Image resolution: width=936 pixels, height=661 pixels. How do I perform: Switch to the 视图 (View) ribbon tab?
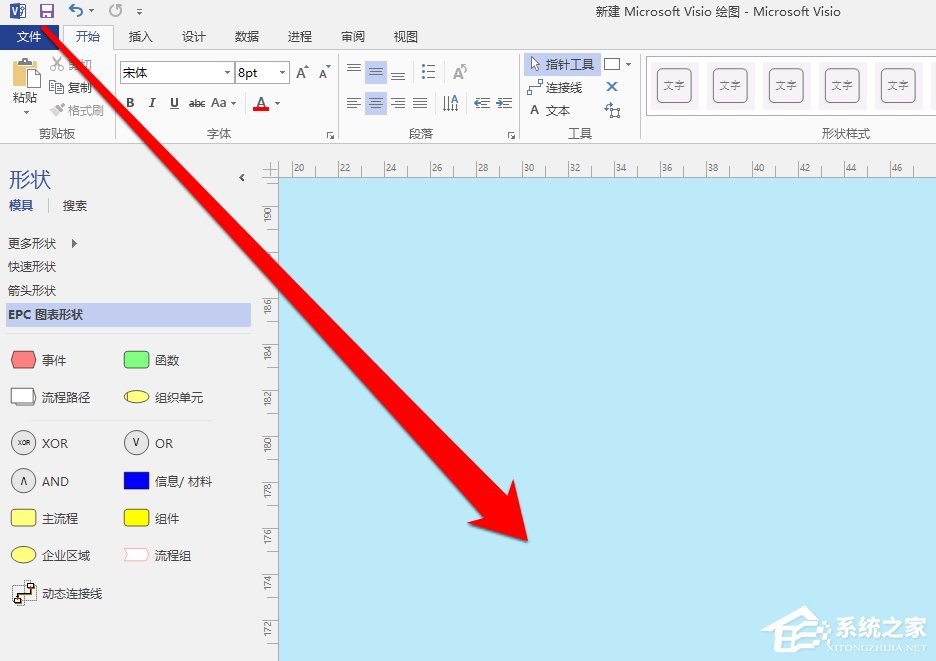click(x=405, y=36)
